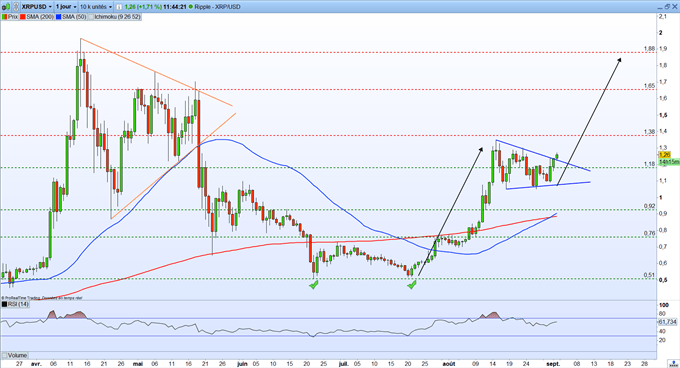680x368 pixels.
Task: Close the XRPUSD chart window
Action: tap(674, 7)
